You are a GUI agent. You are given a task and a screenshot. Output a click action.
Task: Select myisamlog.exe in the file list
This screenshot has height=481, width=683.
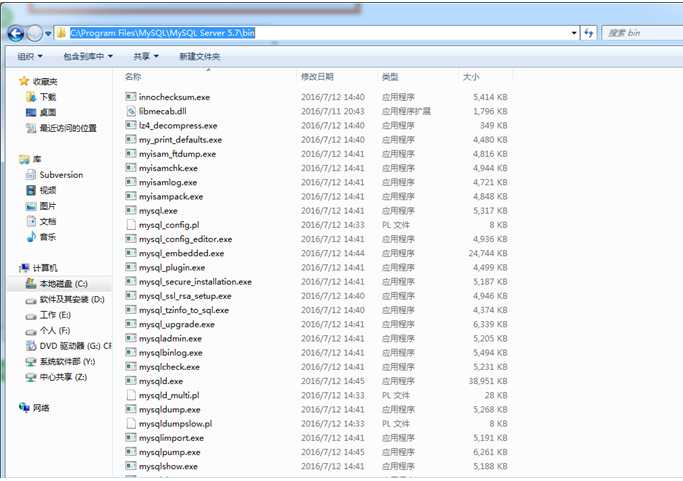pos(168,182)
